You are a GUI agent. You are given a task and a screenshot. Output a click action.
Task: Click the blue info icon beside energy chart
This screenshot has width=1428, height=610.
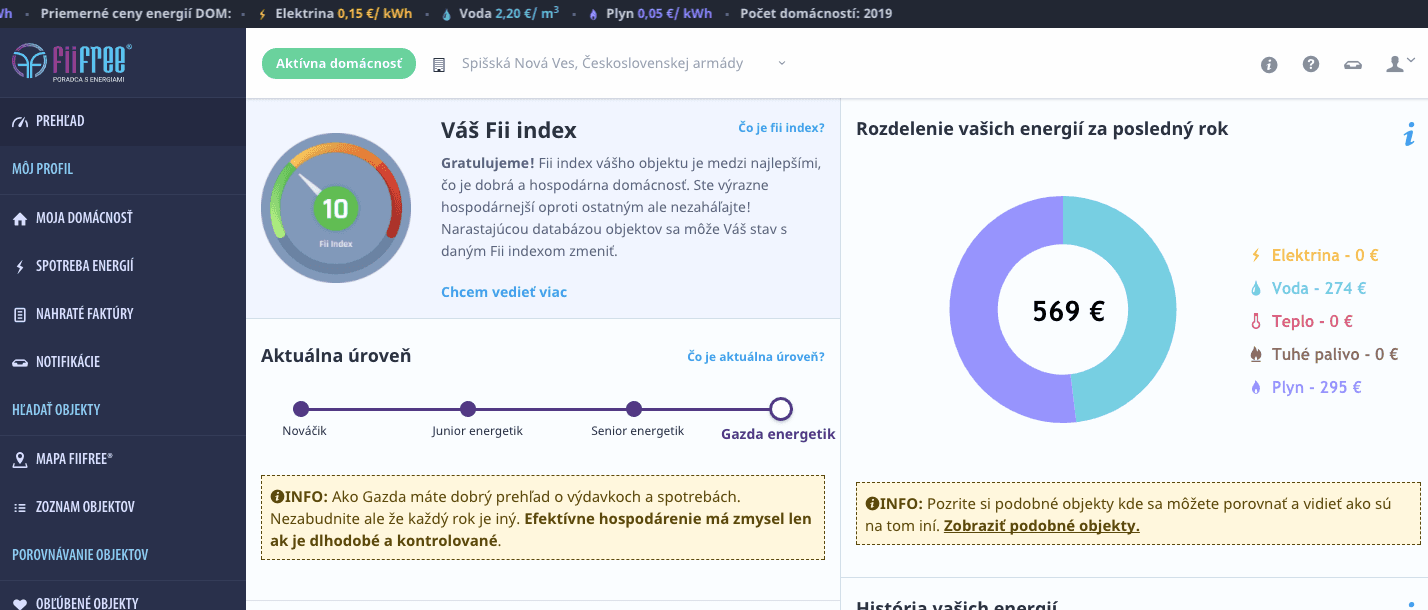coord(1409,134)
